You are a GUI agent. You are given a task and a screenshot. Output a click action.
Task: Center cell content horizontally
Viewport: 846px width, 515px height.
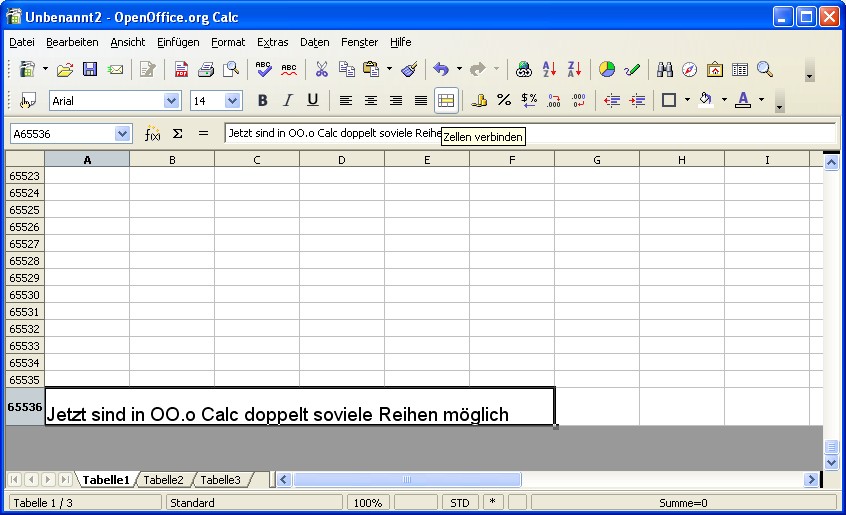[x=371, y=101]
